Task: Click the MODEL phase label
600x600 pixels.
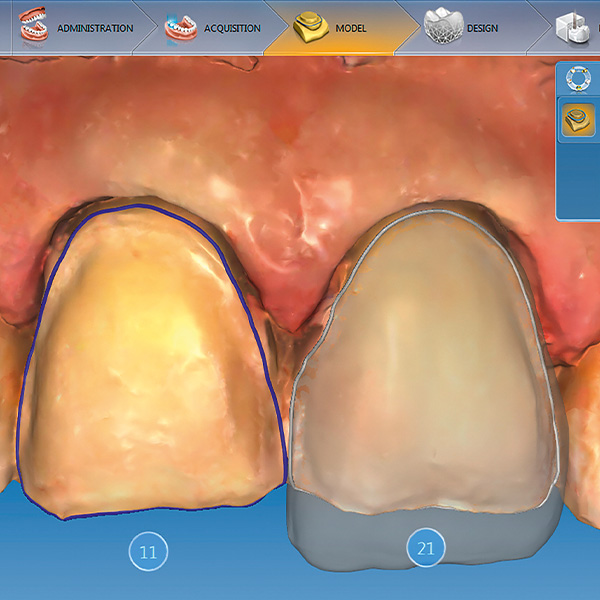Action: [351, 28]
